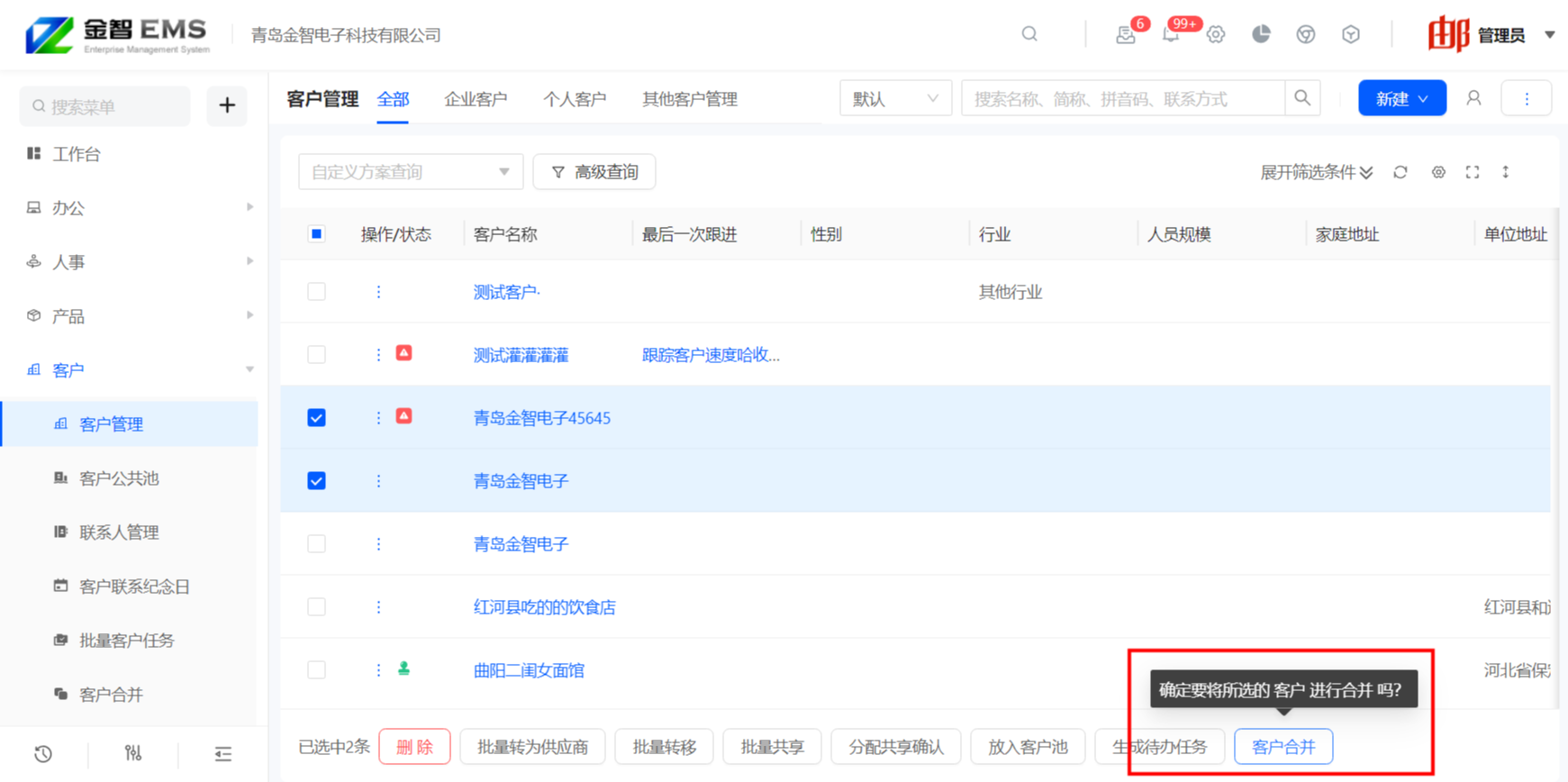1568x782 pixels.
Task: Toggle the select-all checkbox in table header
Action: pos(316,234)
